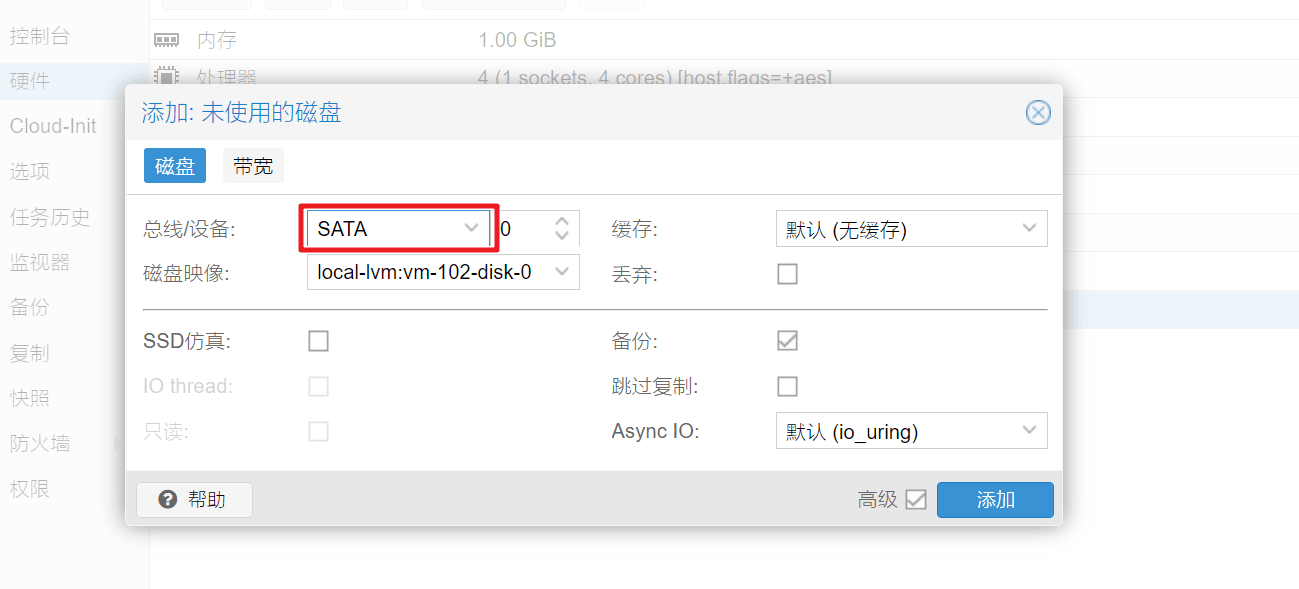Increase the device number with the up arrow
The image size is (1299, 589).
pos(562,222)
